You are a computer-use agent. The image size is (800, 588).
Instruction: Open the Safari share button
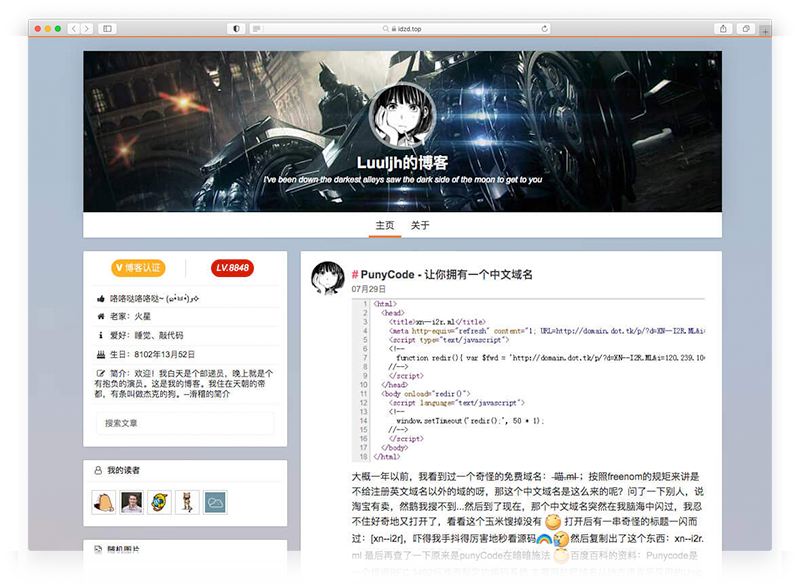tap(723, 29)
